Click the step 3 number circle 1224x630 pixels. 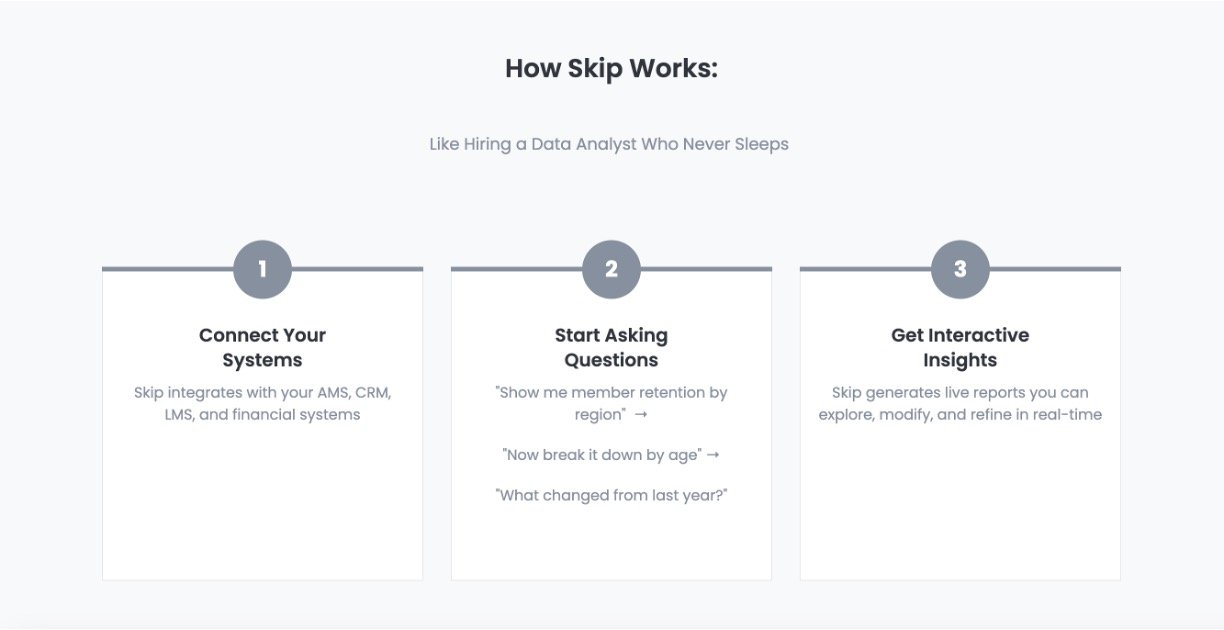tap(960, 269)
